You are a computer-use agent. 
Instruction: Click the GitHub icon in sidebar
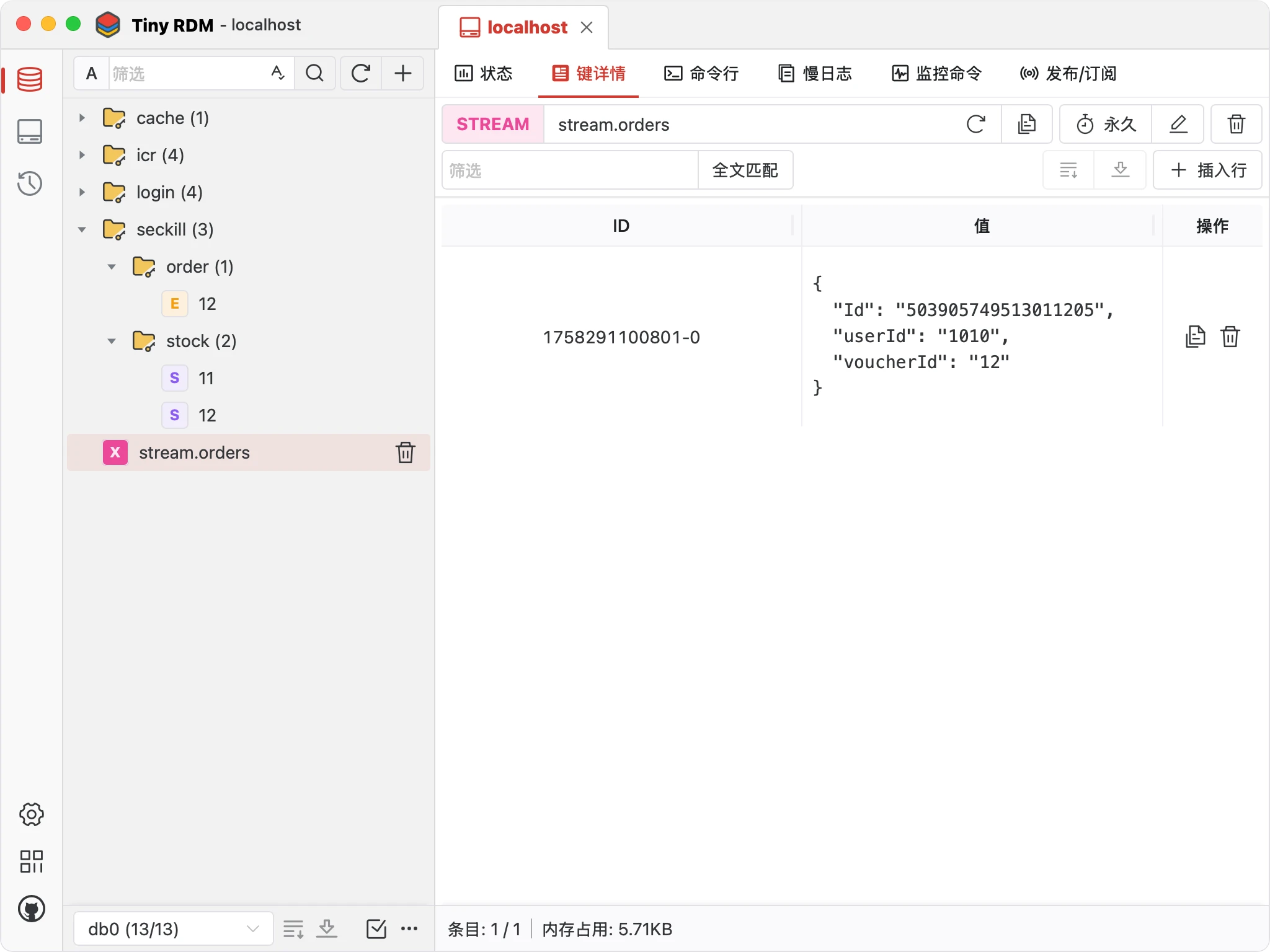click(31, 909)
